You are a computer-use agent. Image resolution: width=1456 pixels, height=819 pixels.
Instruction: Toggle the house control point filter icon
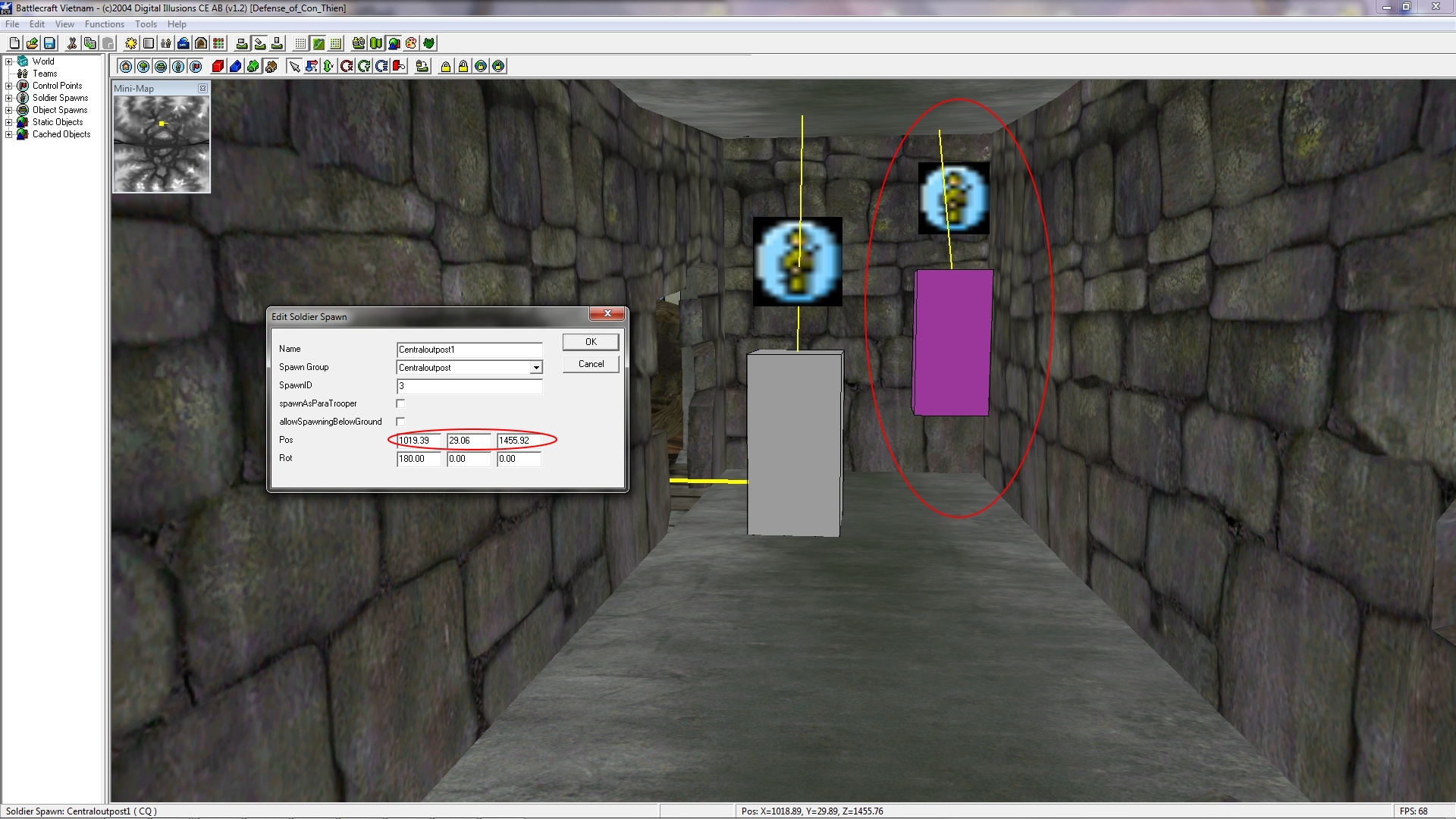pos(126,67)
